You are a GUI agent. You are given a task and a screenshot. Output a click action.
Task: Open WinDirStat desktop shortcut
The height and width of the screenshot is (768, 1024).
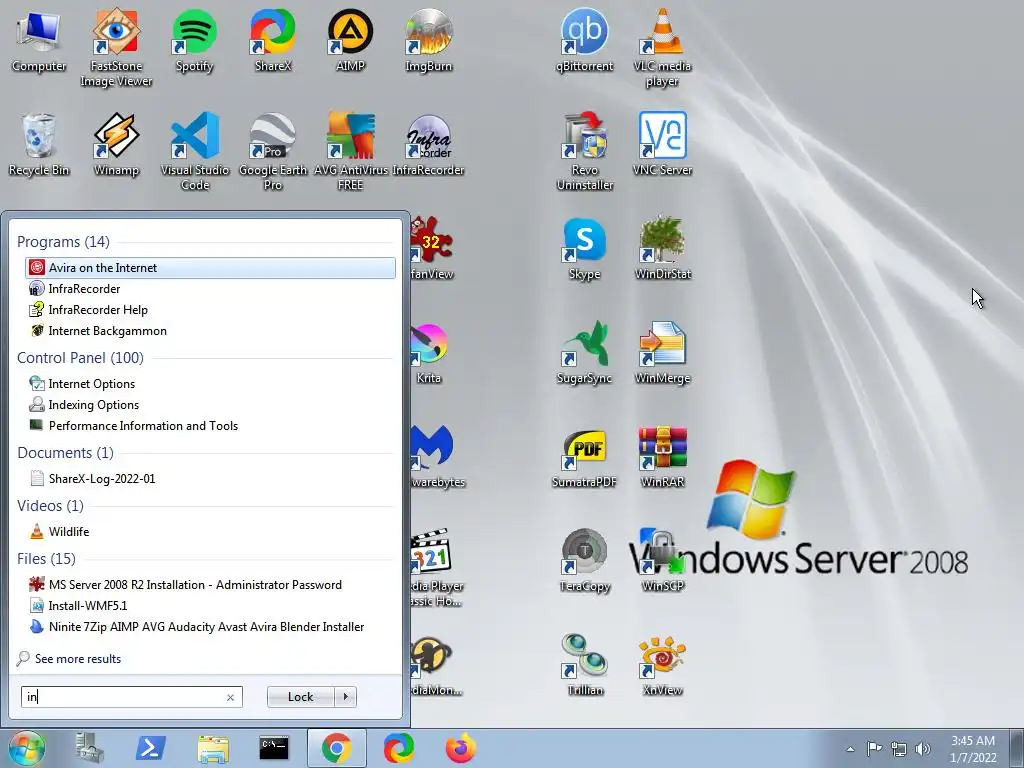(x=662, y=249)
